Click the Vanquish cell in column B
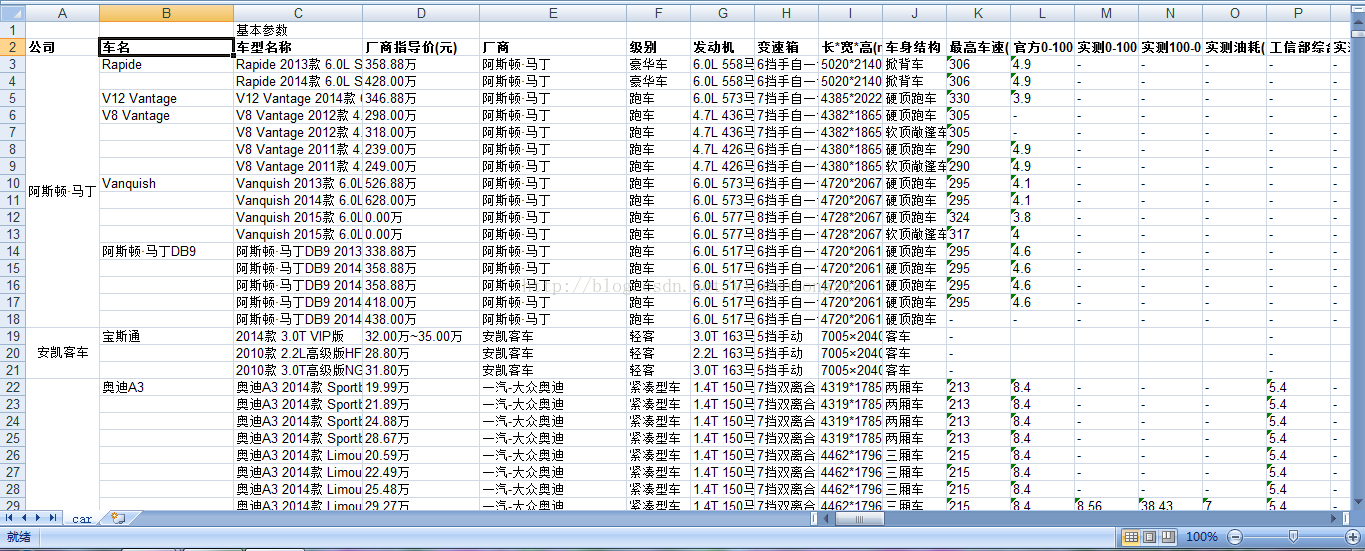The height and width of the screenshot is (551, 1365). 166,183
